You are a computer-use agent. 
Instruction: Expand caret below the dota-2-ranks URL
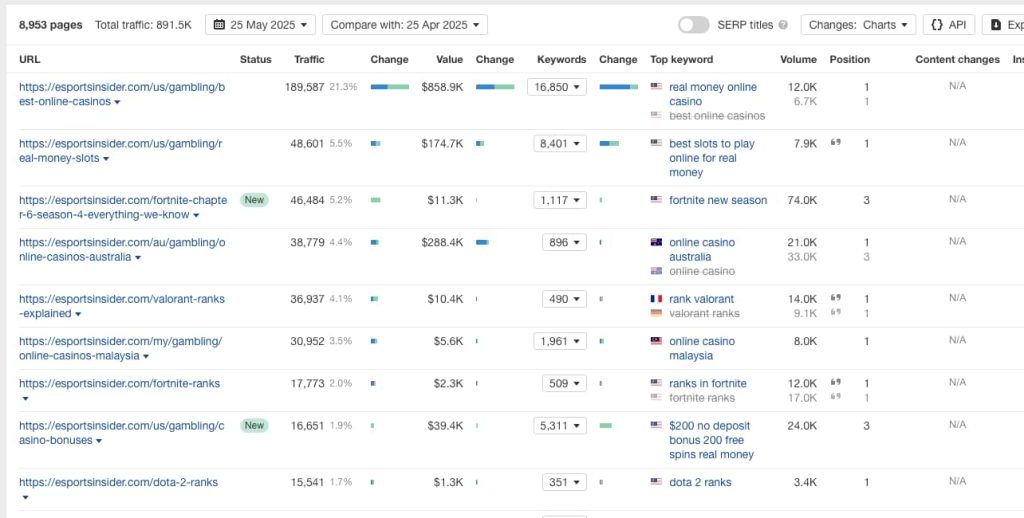click(x=25, y=498)
